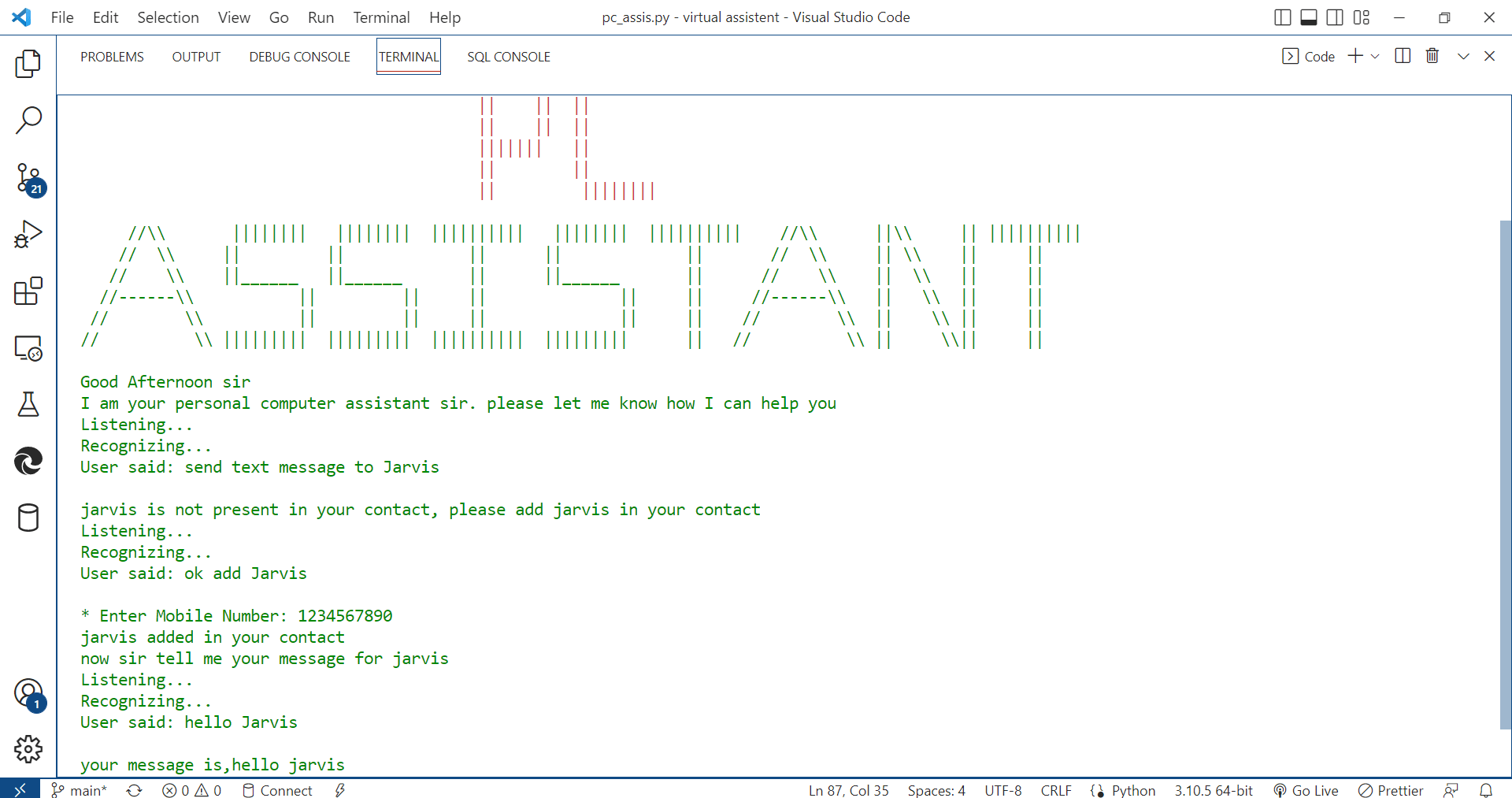Open Source Control with 21 changes
1512x798 pixels.
click(30, 179)
